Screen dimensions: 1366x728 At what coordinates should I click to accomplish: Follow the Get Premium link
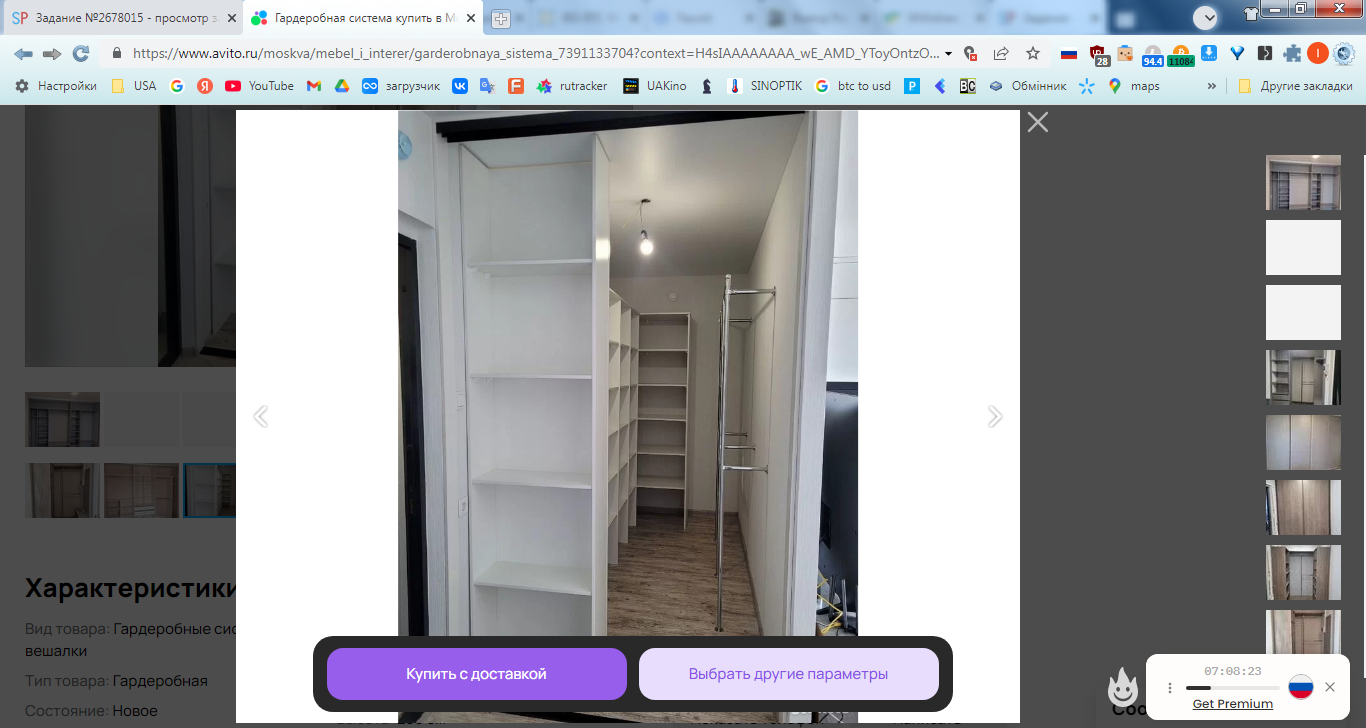[x=1233, y=704]
